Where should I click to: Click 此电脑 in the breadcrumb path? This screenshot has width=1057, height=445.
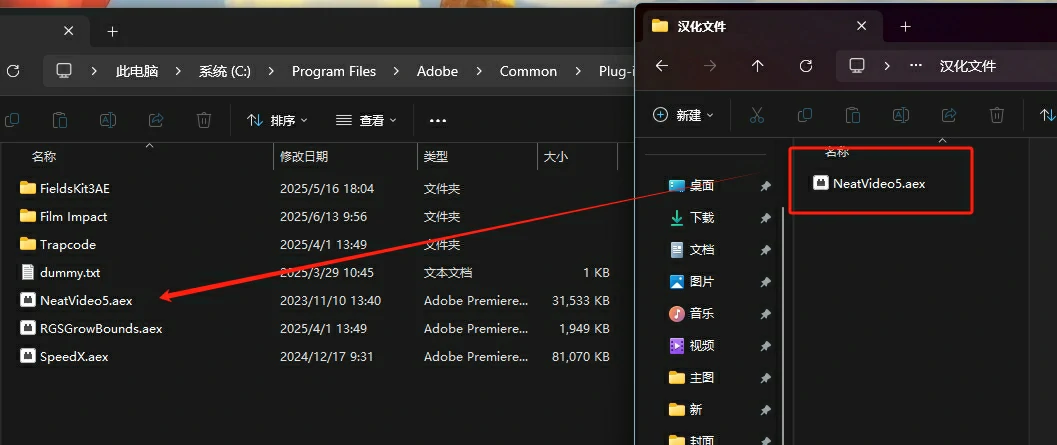point(137,71)
